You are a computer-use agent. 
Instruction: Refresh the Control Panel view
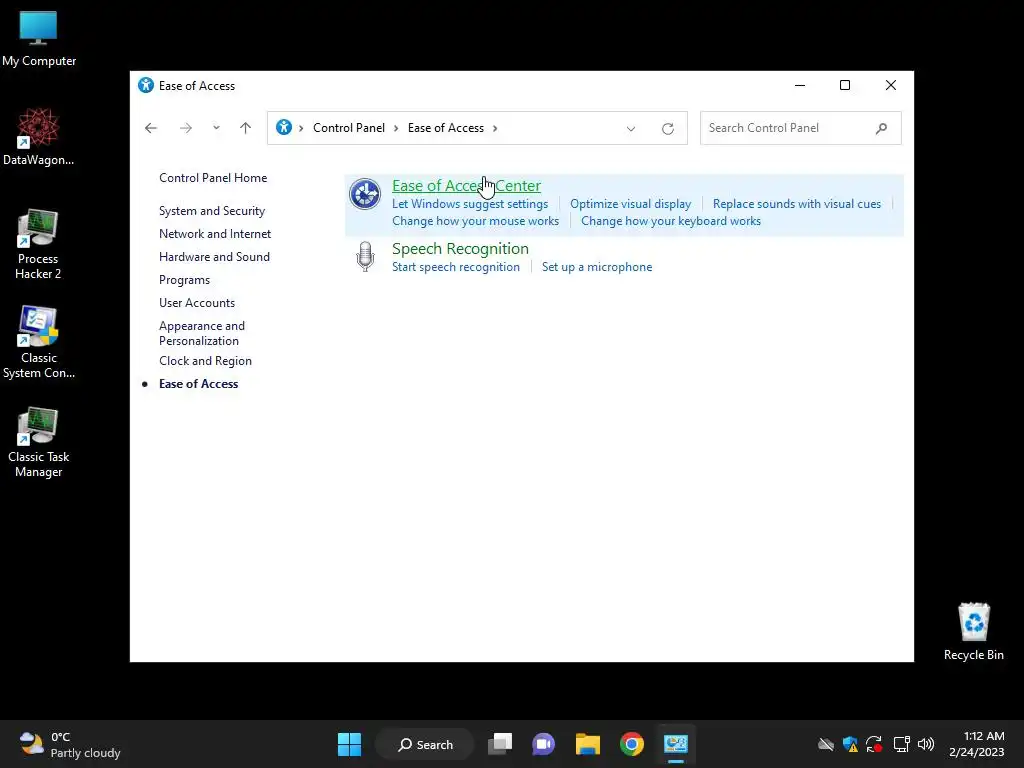667,129
